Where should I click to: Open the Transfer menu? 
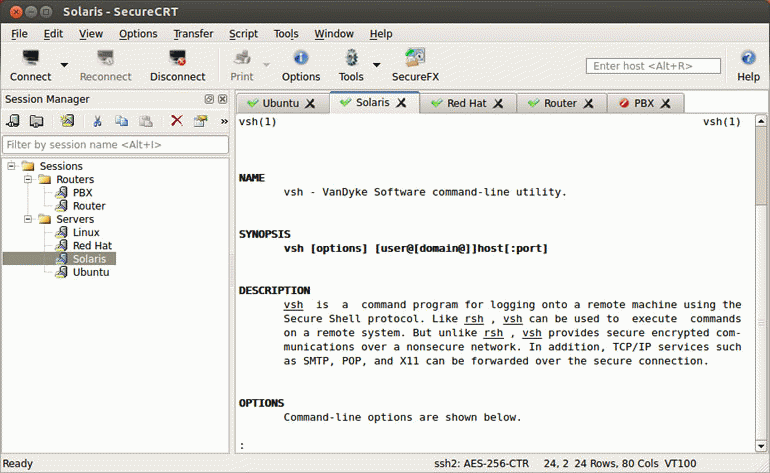point(193,34)
